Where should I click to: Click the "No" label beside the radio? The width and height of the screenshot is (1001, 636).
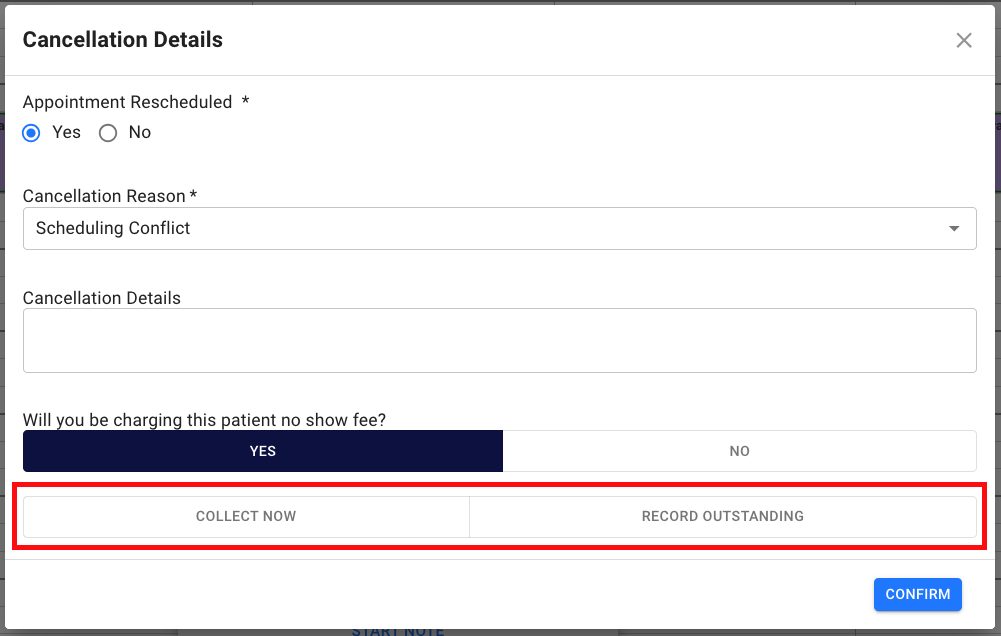tap(140, 133)
